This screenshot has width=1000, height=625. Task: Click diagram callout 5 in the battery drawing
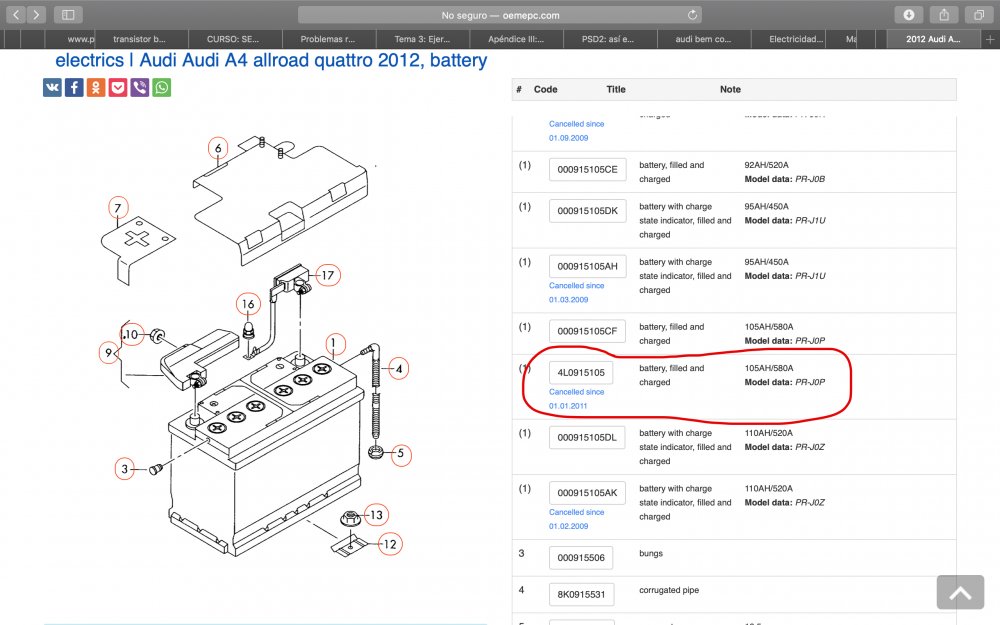click(401, 454)
